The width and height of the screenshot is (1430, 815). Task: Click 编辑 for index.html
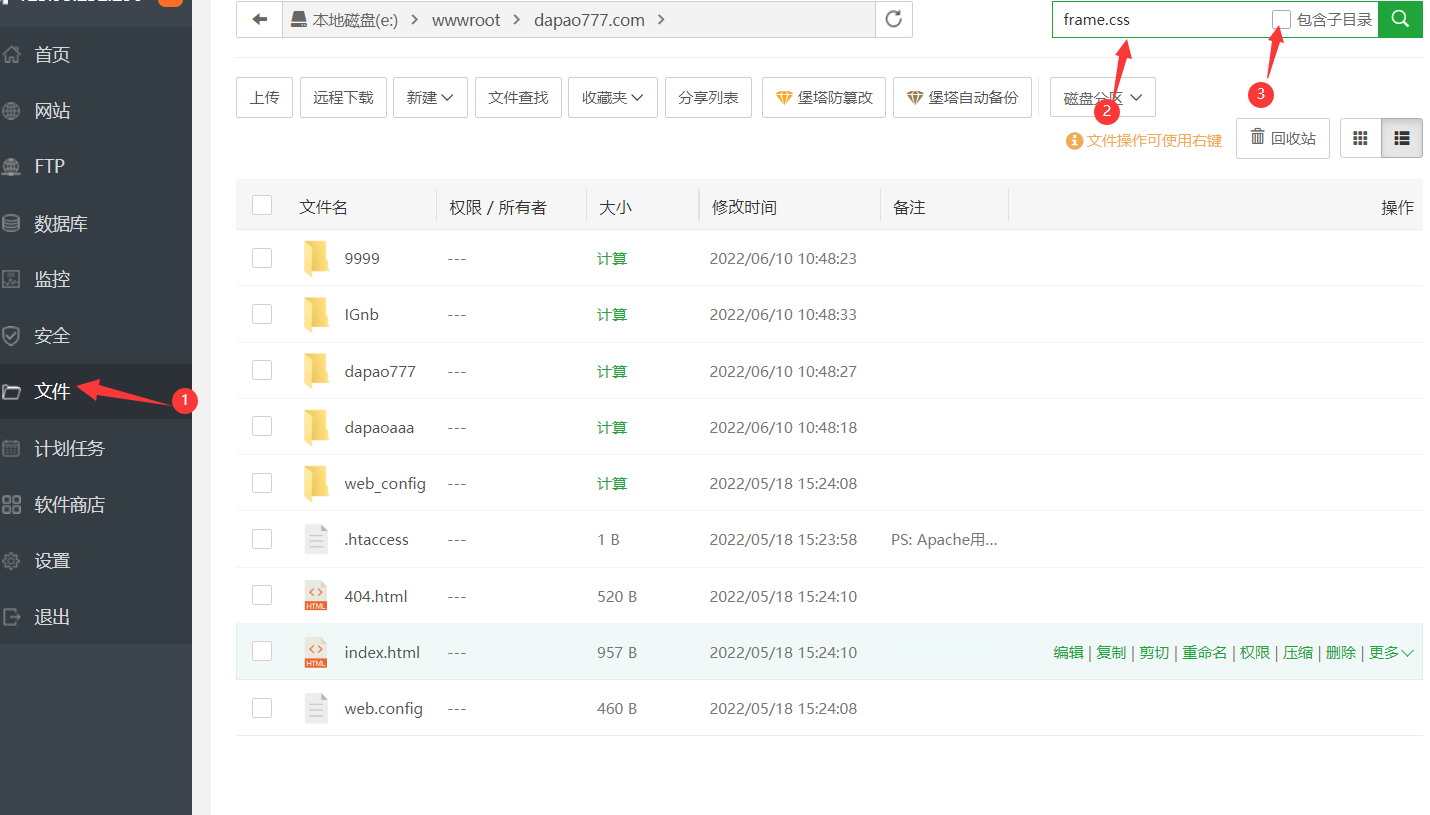tap(1068, 652)
